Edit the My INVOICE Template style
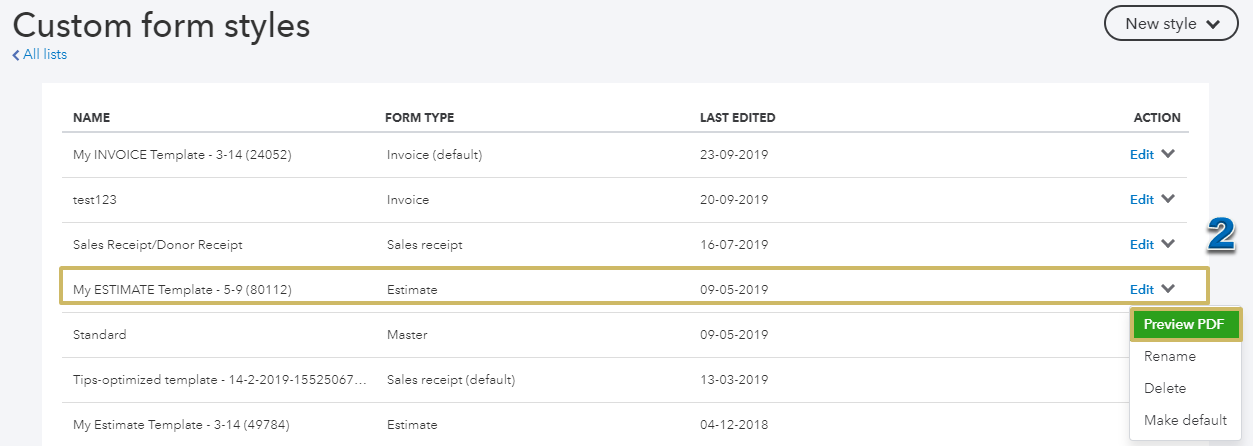 [1141, 155]
